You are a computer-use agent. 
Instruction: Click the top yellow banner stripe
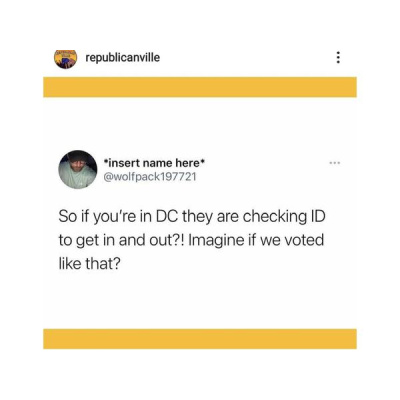click(x=200, y=87)
